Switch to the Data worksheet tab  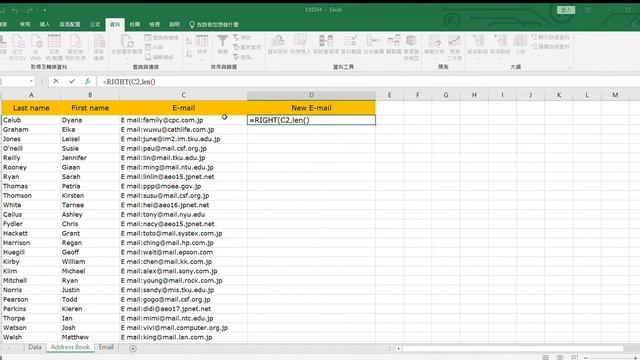35,347
